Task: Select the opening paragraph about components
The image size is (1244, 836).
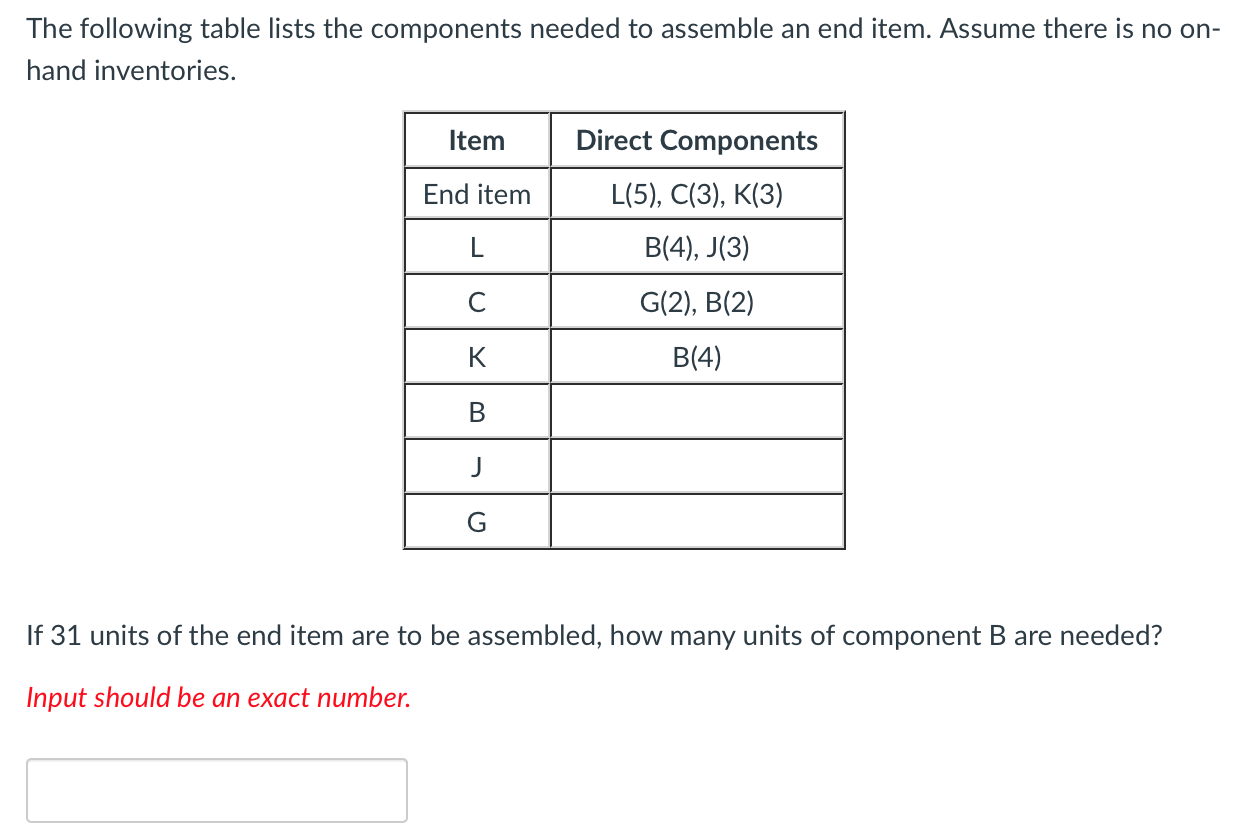Action: pyautogui.click(x=620, y=48)
